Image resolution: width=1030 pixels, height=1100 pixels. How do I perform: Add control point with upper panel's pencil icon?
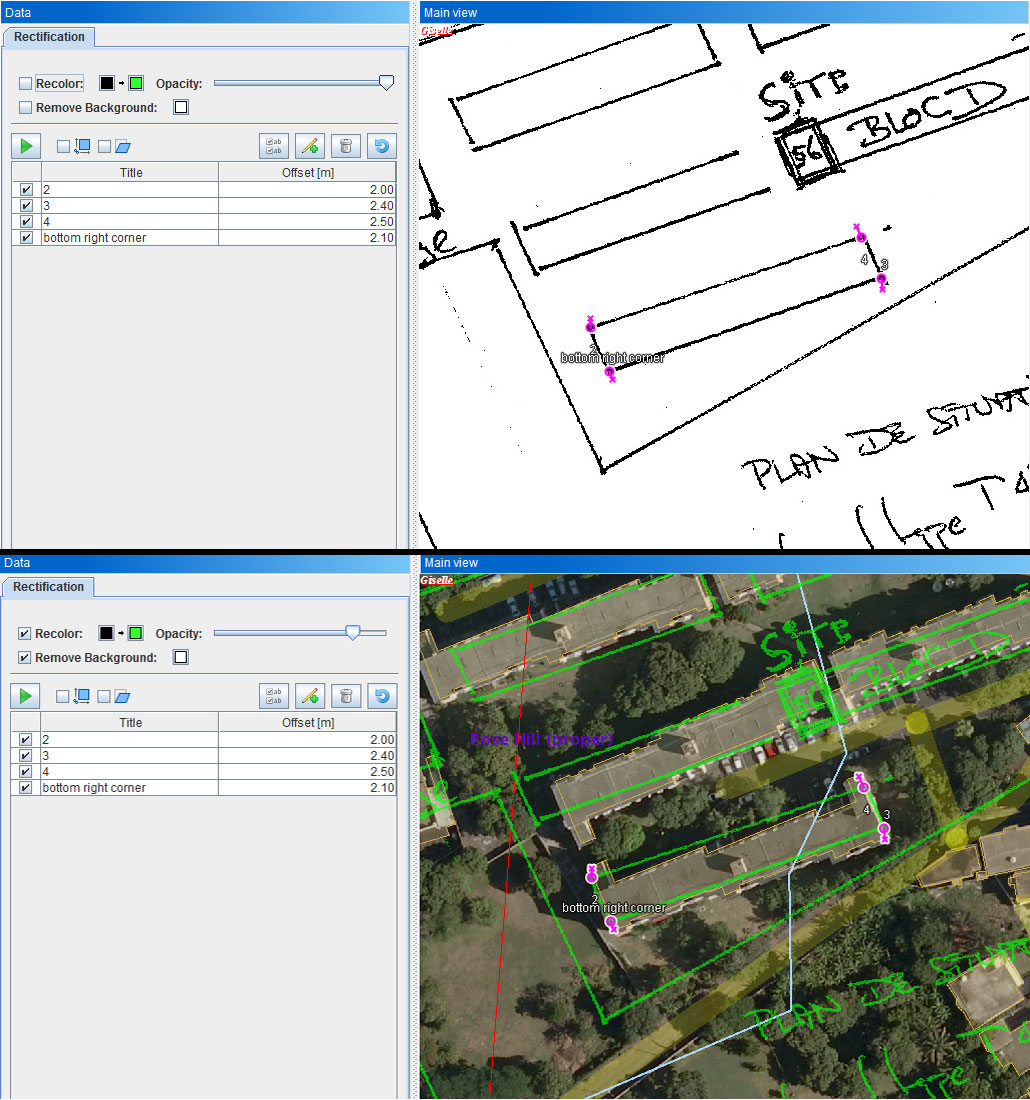310,146
